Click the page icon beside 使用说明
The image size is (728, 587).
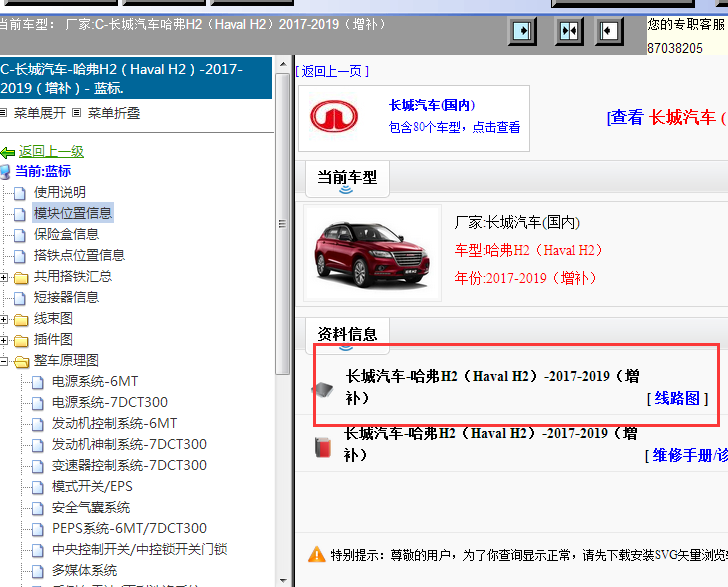pos(20,193)
